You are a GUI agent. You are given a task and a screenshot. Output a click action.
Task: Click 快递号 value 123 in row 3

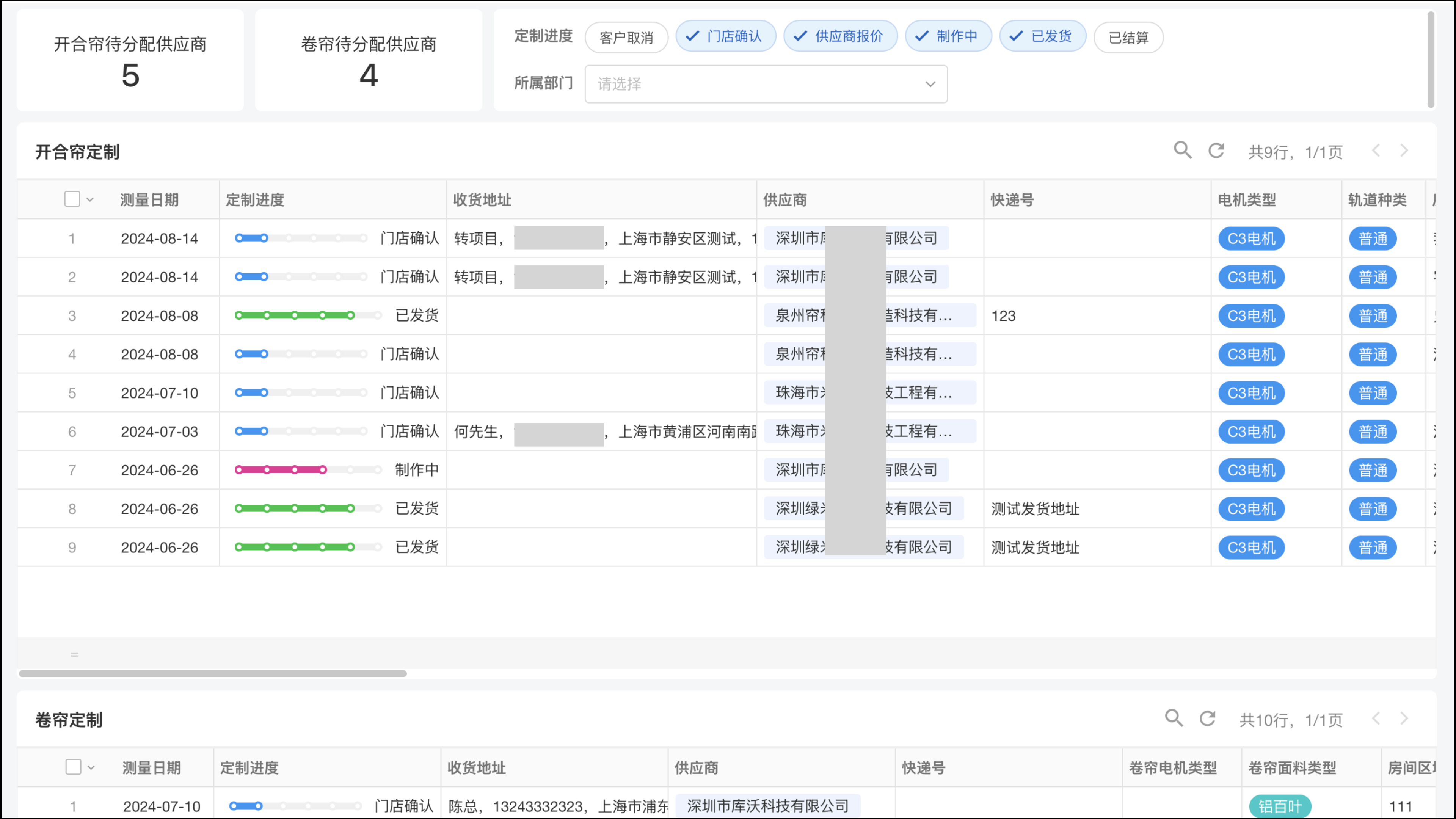tap(1003, 315)
